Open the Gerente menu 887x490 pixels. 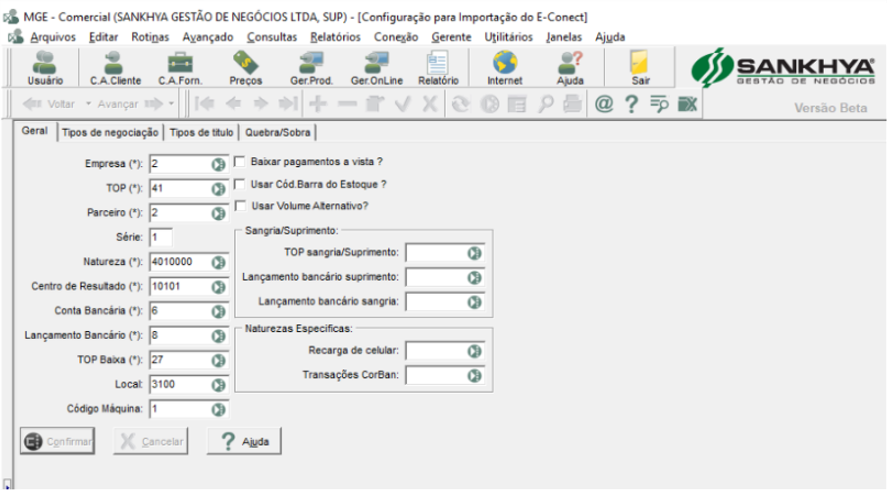[x=451, y=37]
